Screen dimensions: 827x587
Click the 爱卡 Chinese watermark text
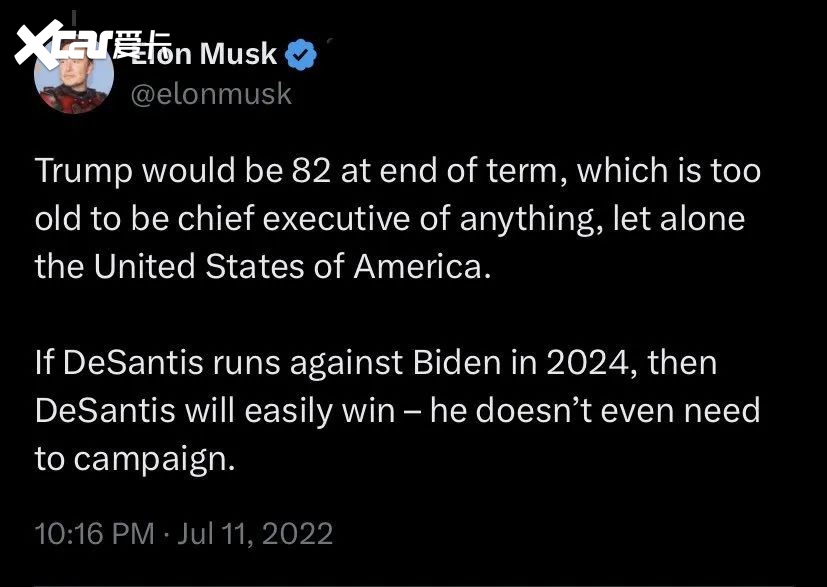point(141,44)
